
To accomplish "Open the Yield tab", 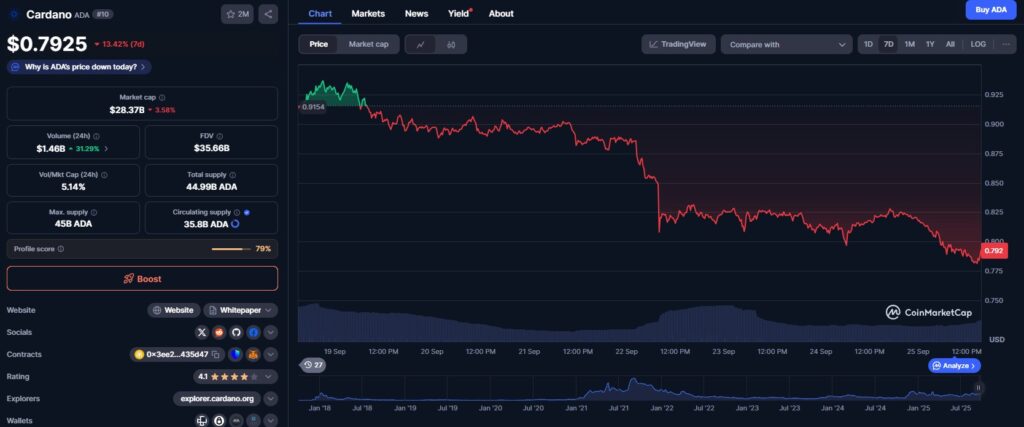I will click(459, 13).
